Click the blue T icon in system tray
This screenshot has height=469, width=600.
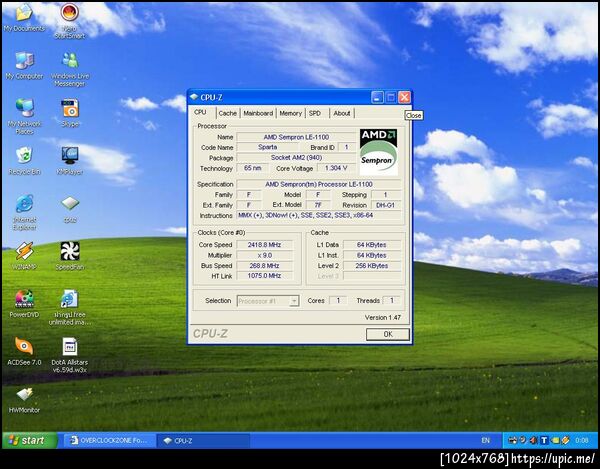[544, 440]
